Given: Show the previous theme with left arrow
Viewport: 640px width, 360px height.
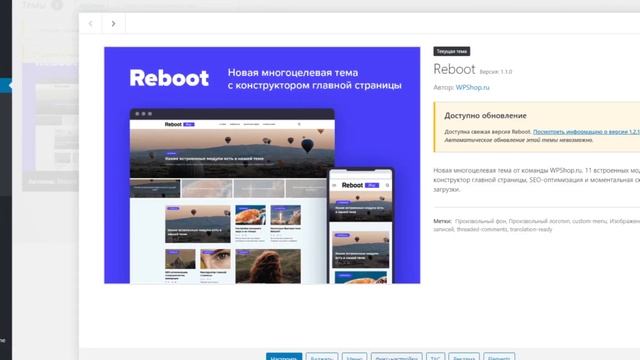Looking at the screenshot, I should click(x=91, y=24).
